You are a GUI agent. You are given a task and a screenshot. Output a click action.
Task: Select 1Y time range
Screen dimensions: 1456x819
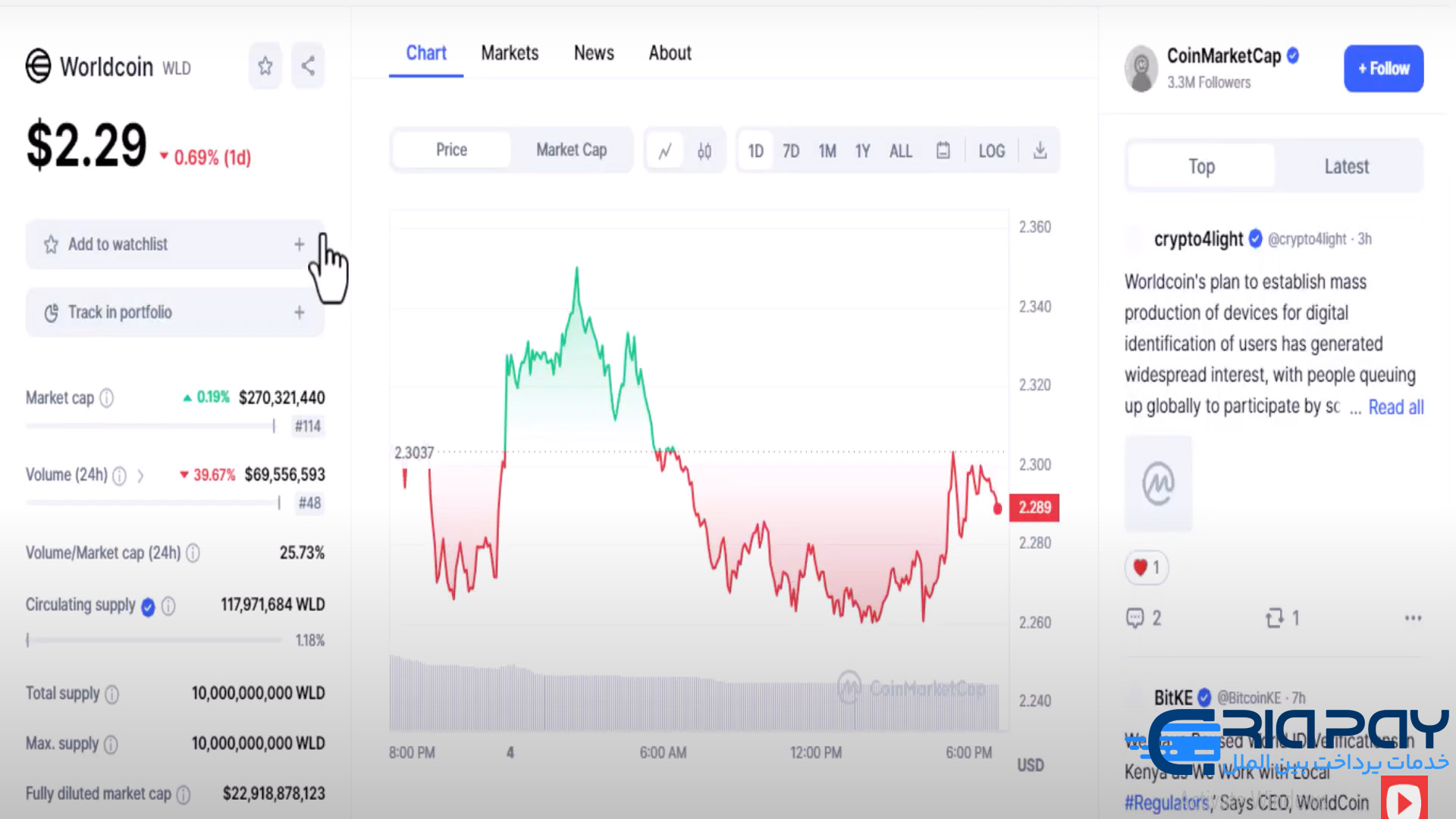[862, 151]
